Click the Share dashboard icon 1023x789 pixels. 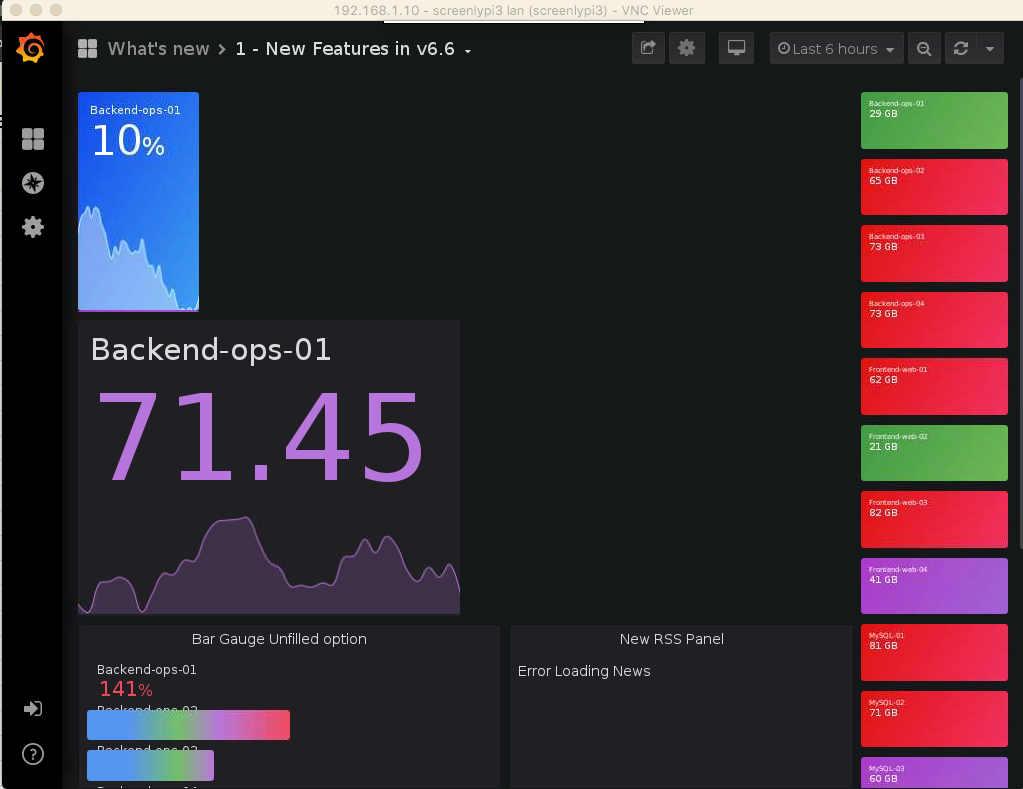647,47
